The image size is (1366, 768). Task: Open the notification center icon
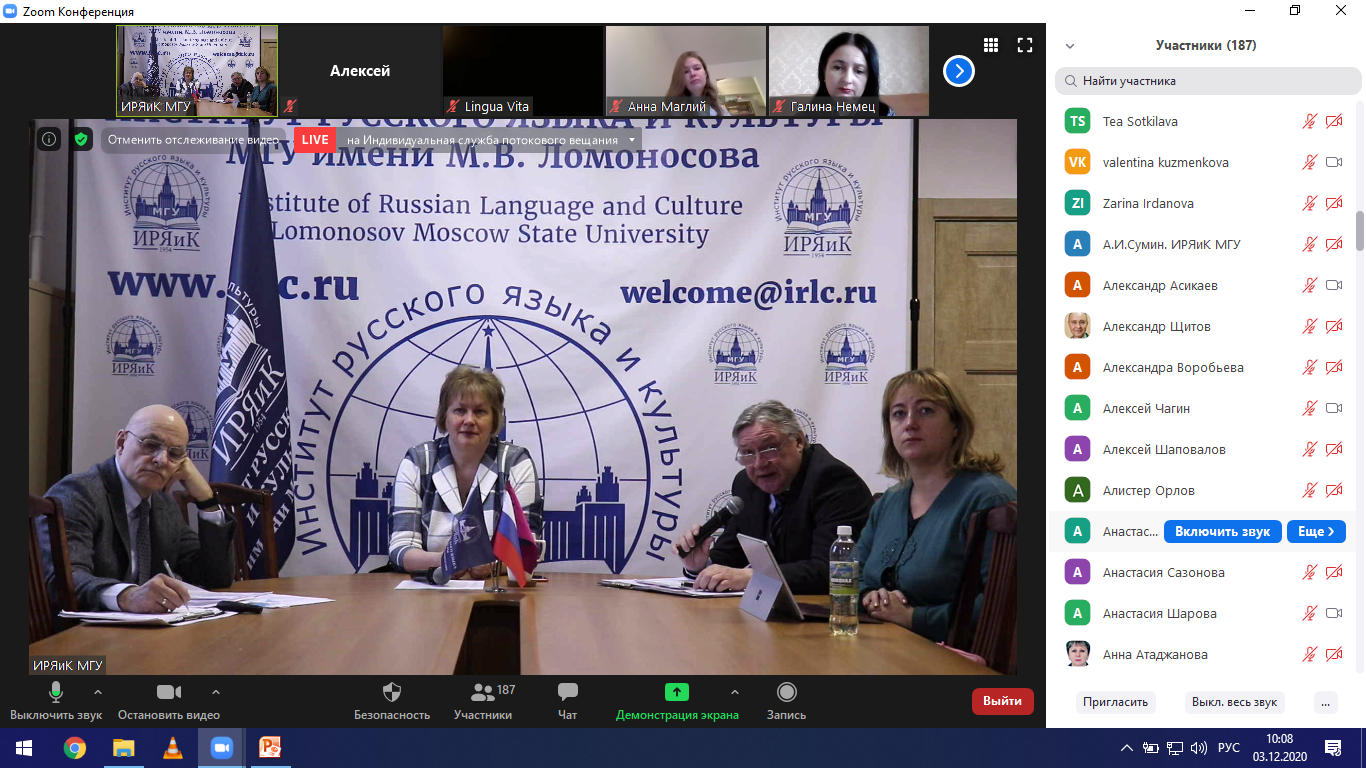[1333, 748]
